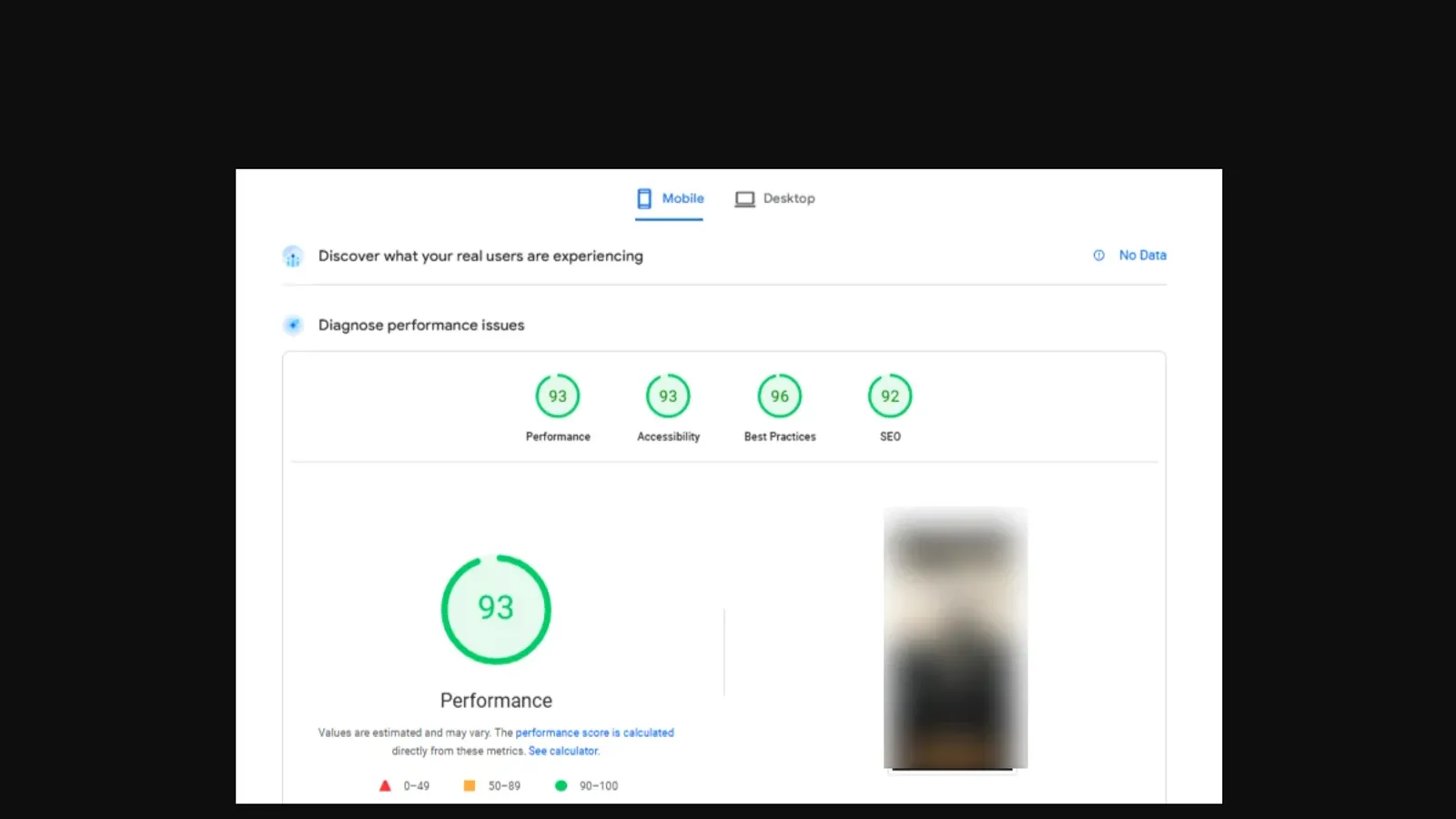Click 'Discover what your real users are experiencing' heading

pyautogui.click(x=480, y=257)
